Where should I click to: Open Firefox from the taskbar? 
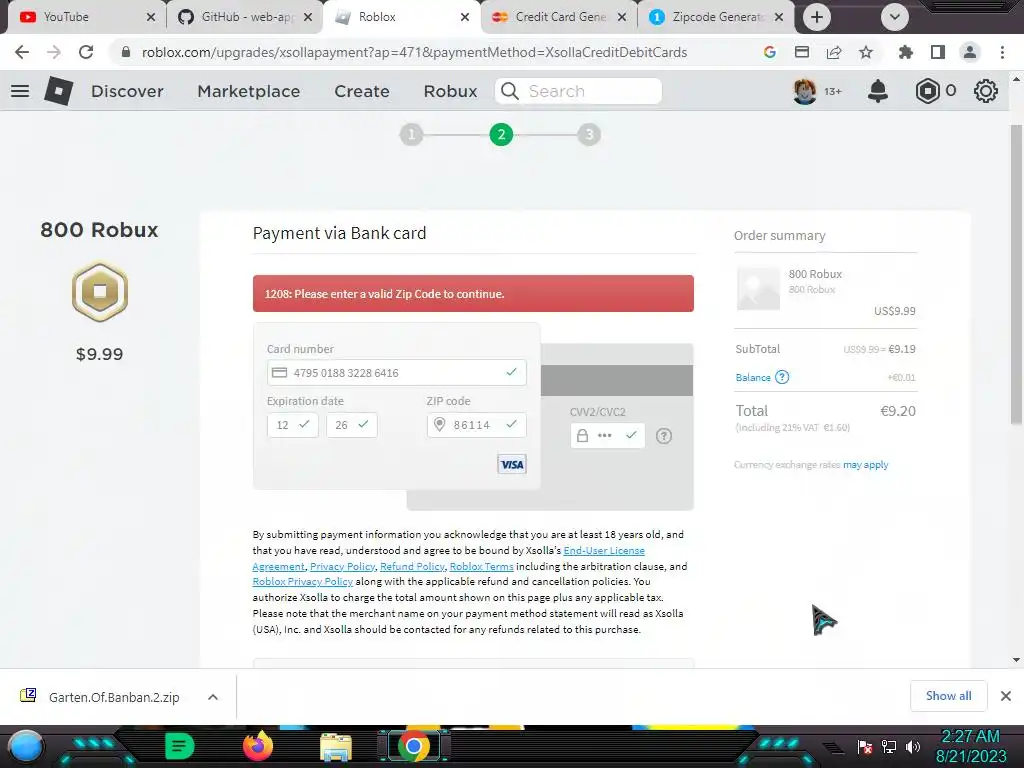point(258,746)
